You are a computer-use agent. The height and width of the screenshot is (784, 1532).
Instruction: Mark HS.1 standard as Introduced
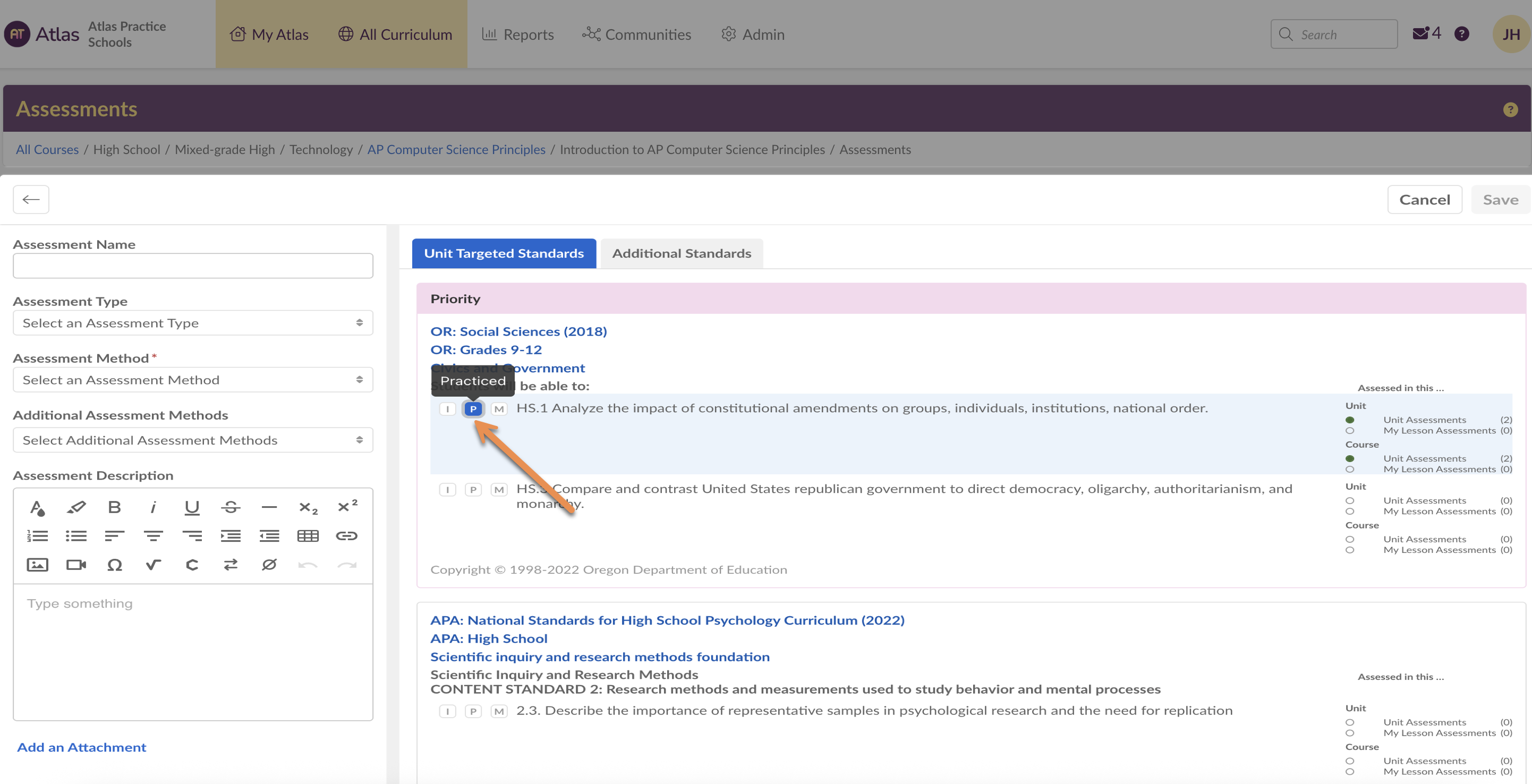pos(447,409)
